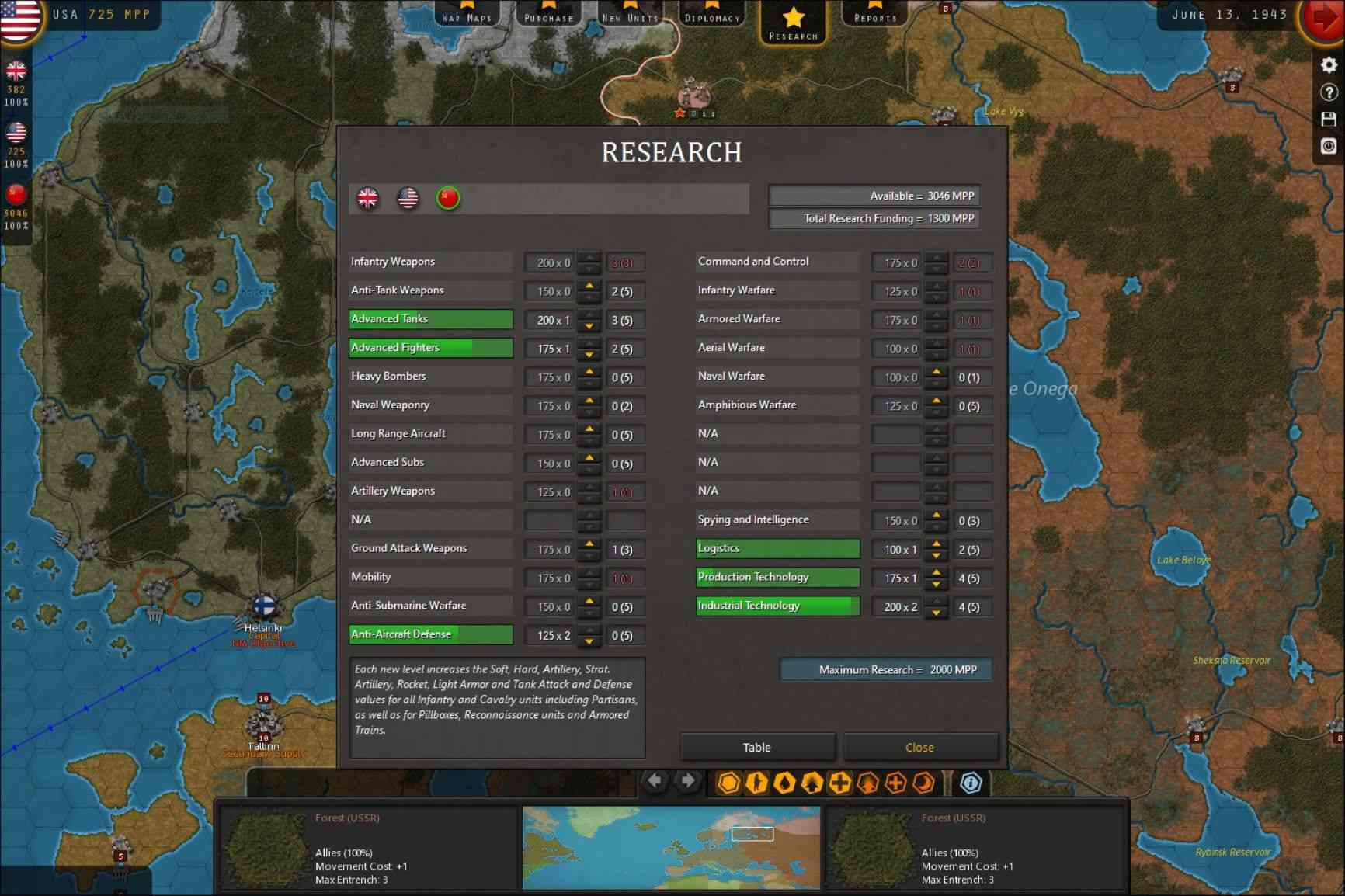This screenshot has width=1345, height=896.
Task: Increase Spying and Intelligence research funding
Action: (x=937, y=516)
